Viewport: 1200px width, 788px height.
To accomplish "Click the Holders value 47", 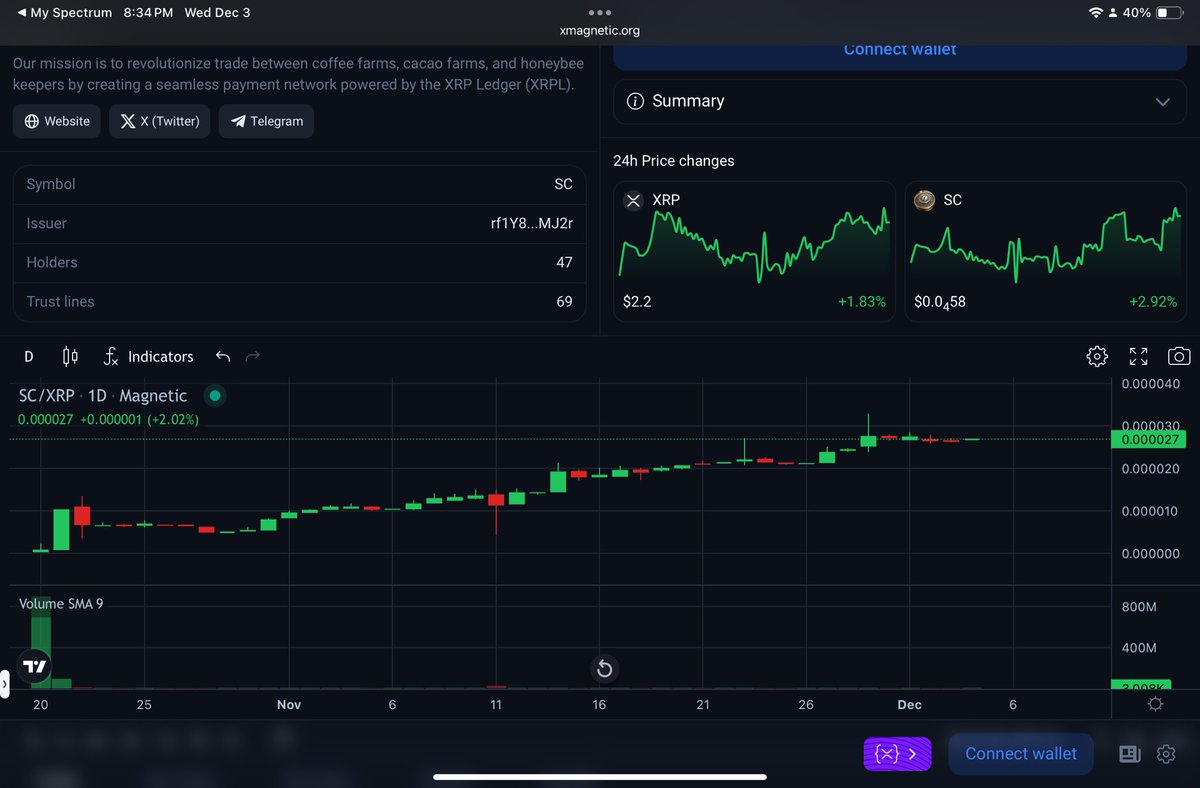I will 564,262.
